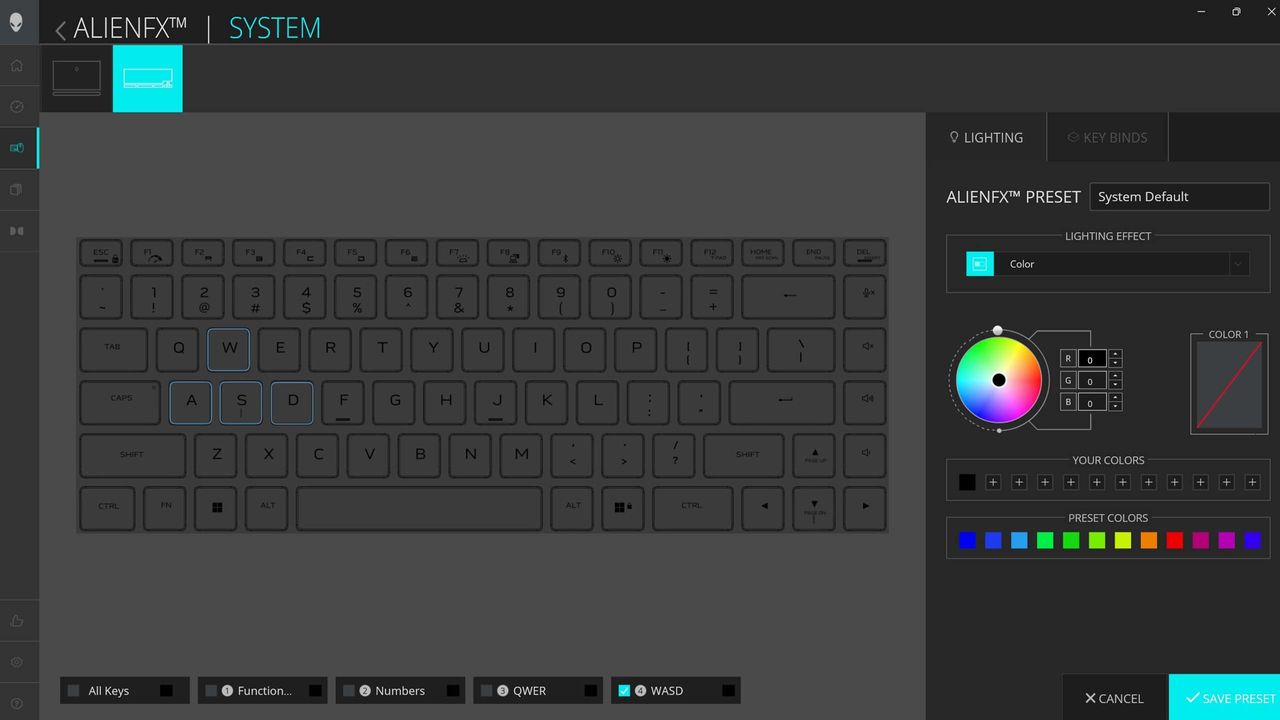Select the highlighted keyboard device thumbnail
The width and height of the screenshot is (1280, 720).
coord(148,78)
